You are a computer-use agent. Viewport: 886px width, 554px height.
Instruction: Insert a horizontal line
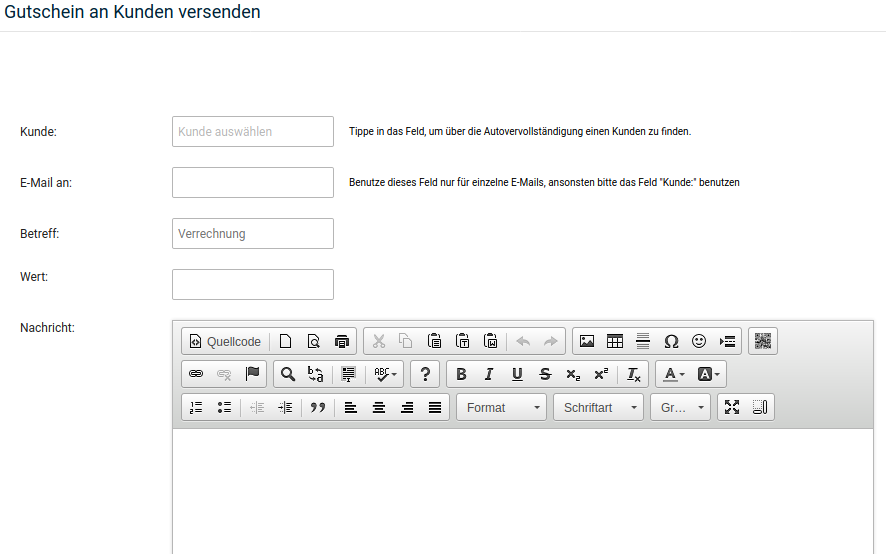click(x=642, y=341)
